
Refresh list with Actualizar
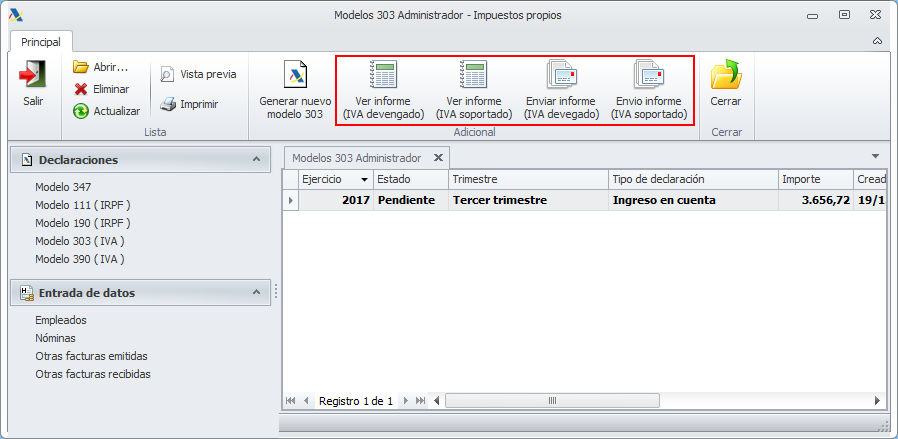click(x=107, y=111)
